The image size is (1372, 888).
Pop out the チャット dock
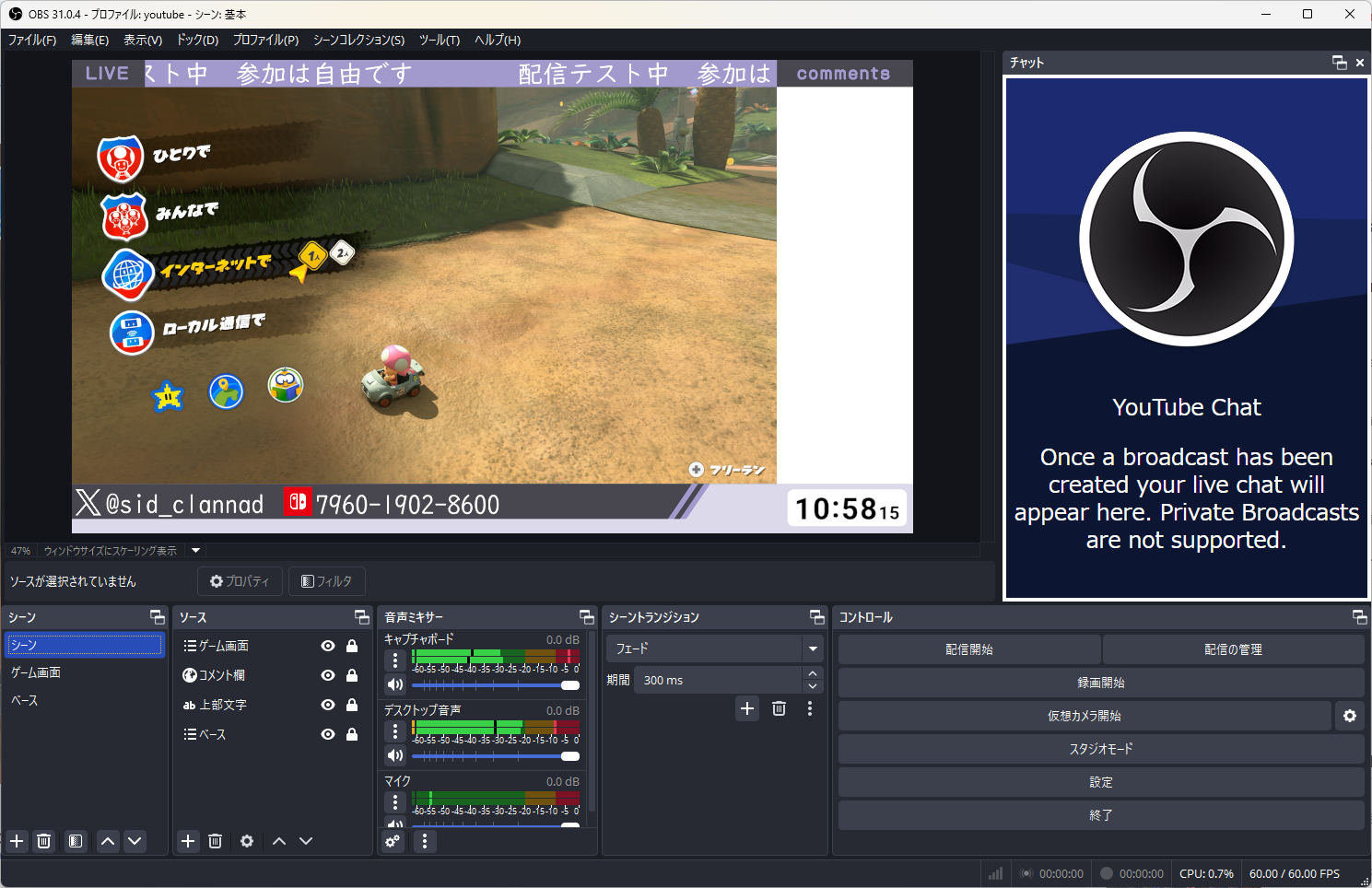point(1340,62)
